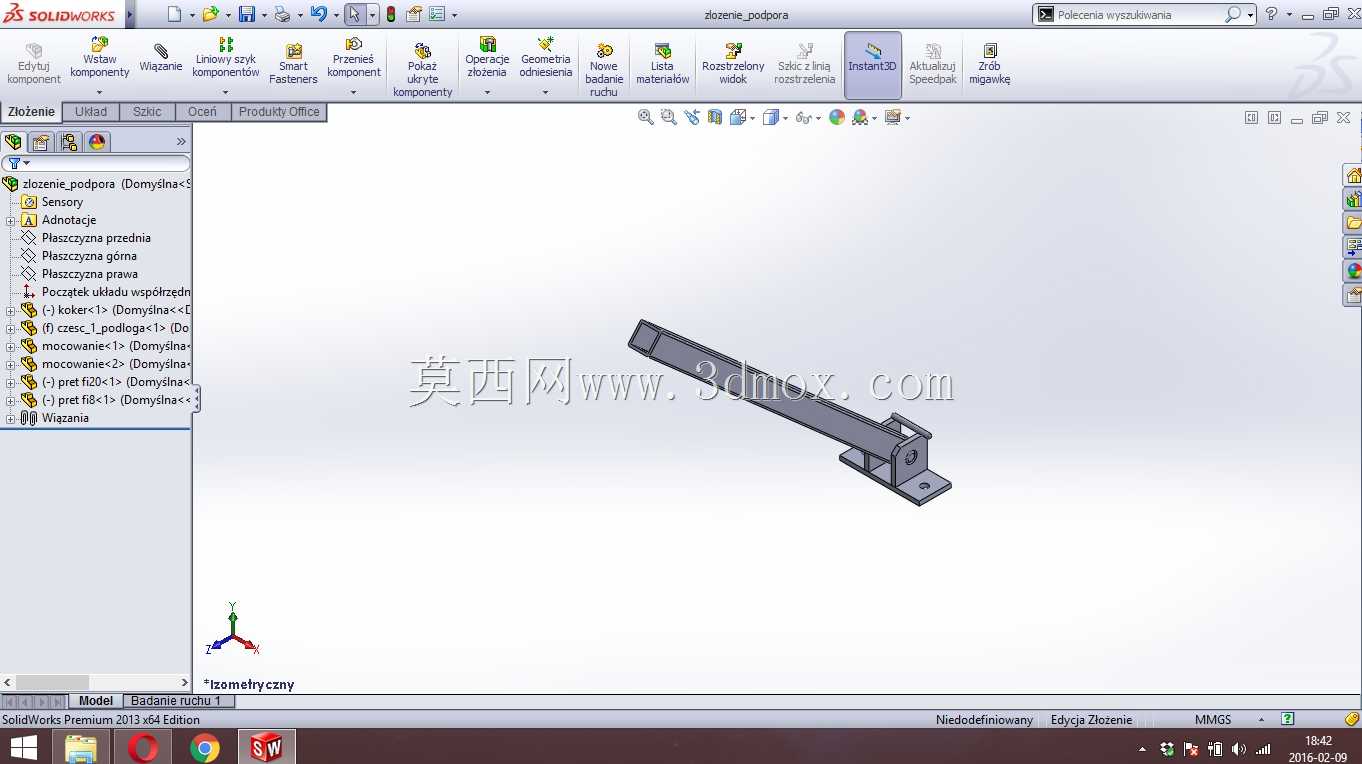This screenshot has height=764, width=1362.
Task: Click the Edit Appearance color sphere
Action: [837, 117]
